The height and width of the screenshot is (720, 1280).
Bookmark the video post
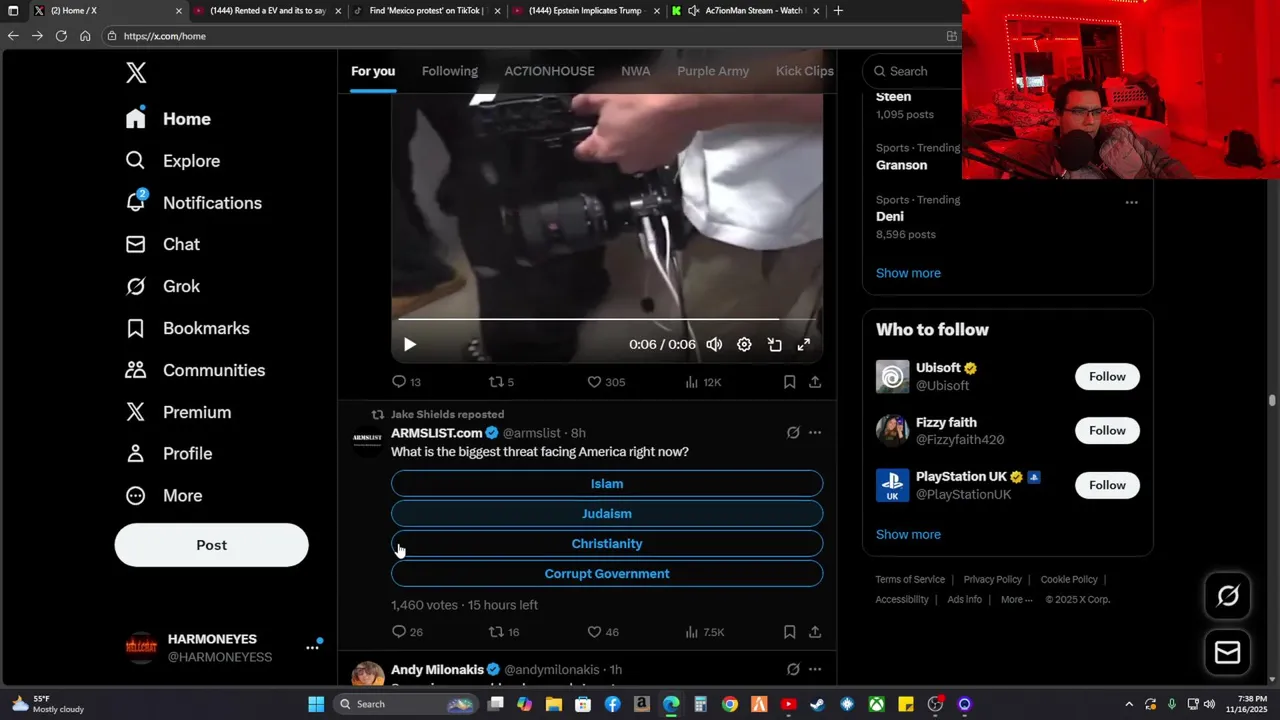point(789,382)
